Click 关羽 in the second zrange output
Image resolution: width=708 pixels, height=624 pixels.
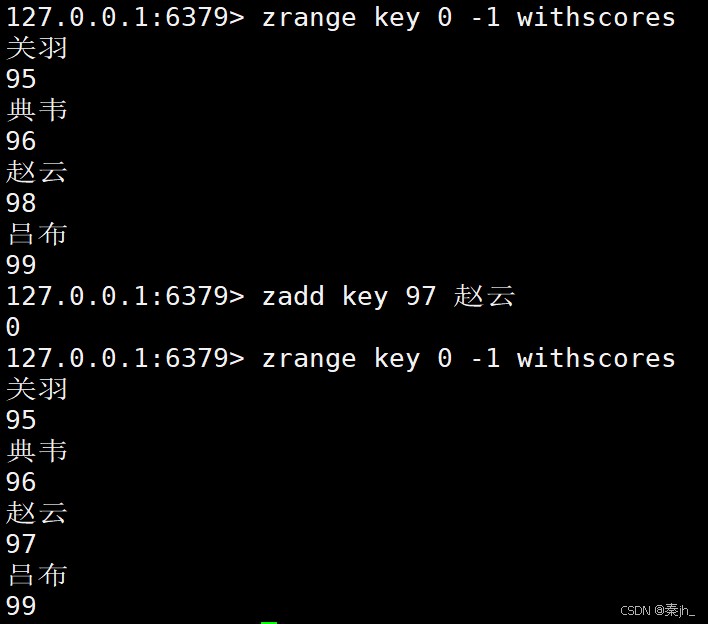coord(37,389)
